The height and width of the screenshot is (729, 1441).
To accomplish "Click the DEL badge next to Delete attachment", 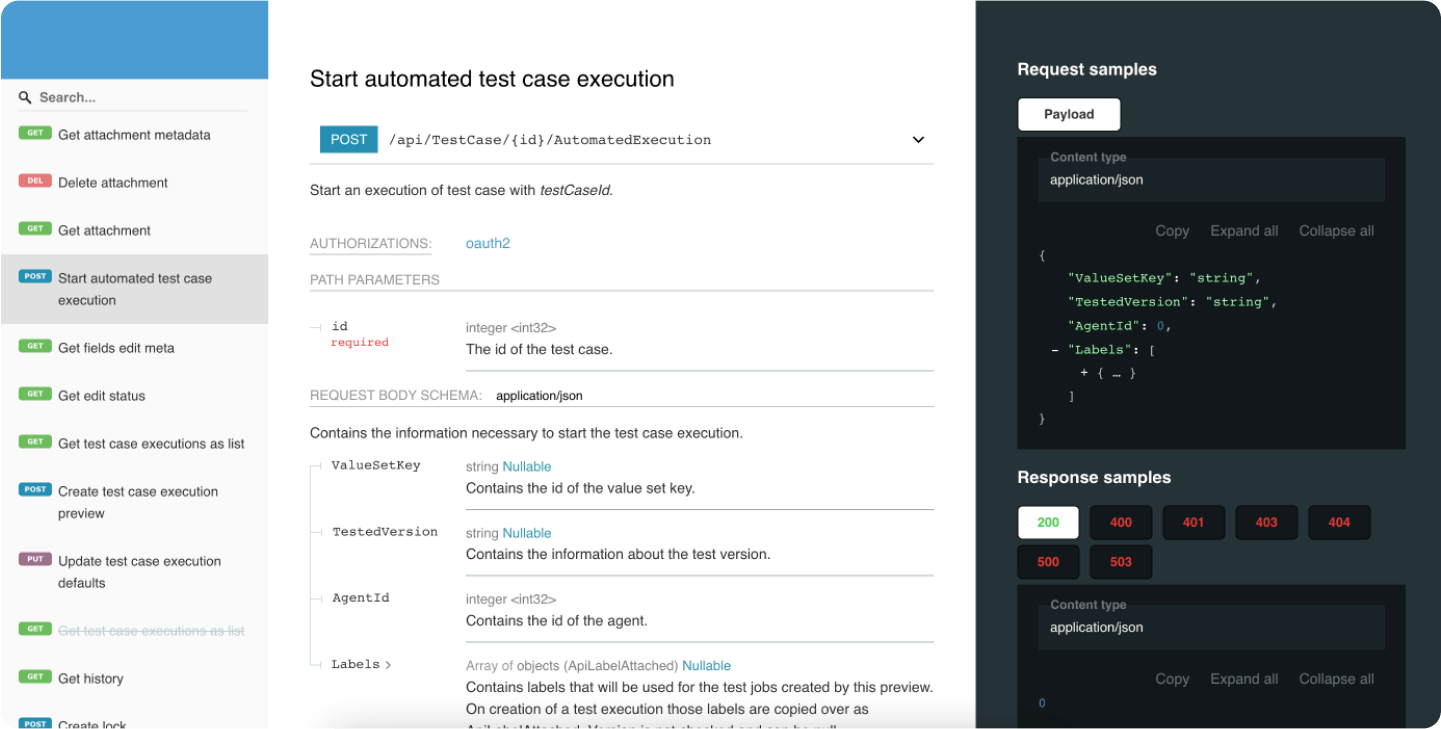I will pos(34,182).
